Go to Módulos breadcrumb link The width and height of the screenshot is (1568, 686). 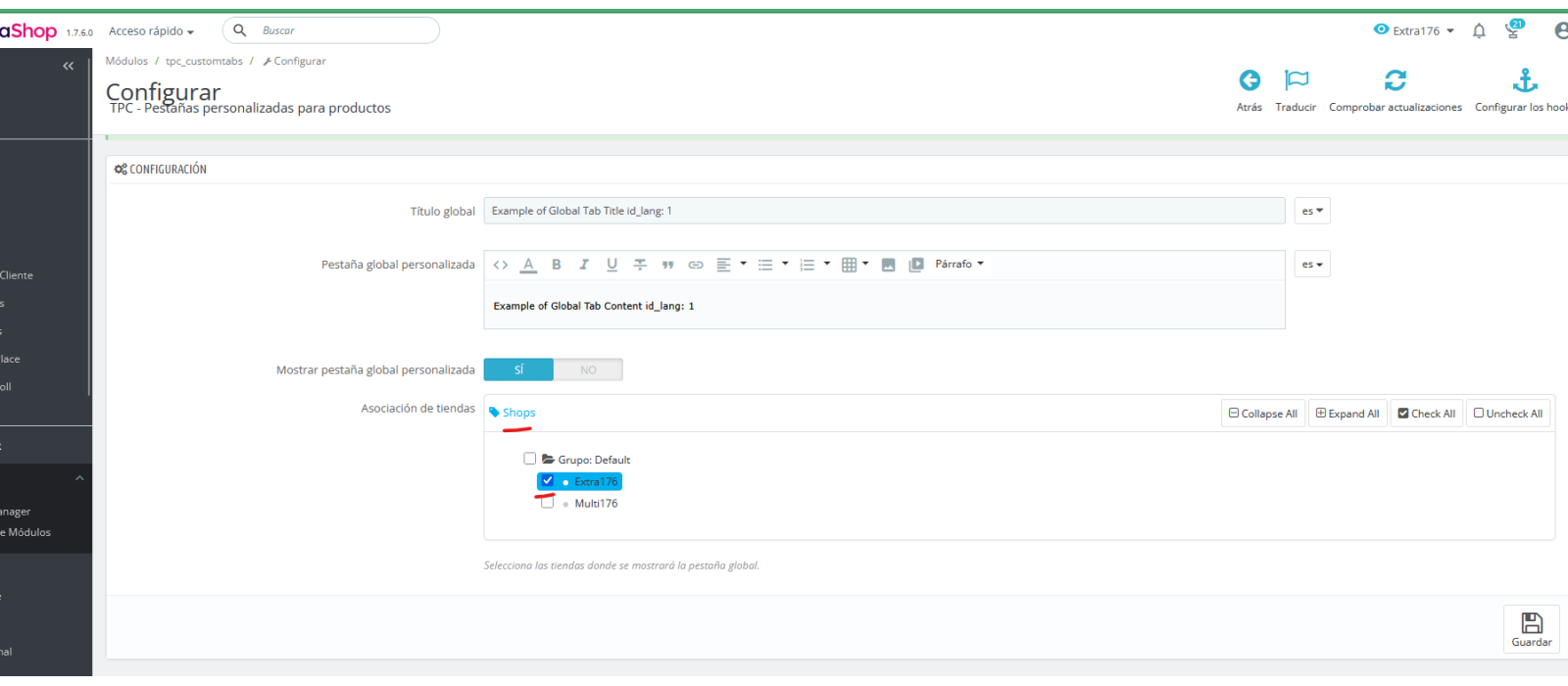(x=126, y=61)
